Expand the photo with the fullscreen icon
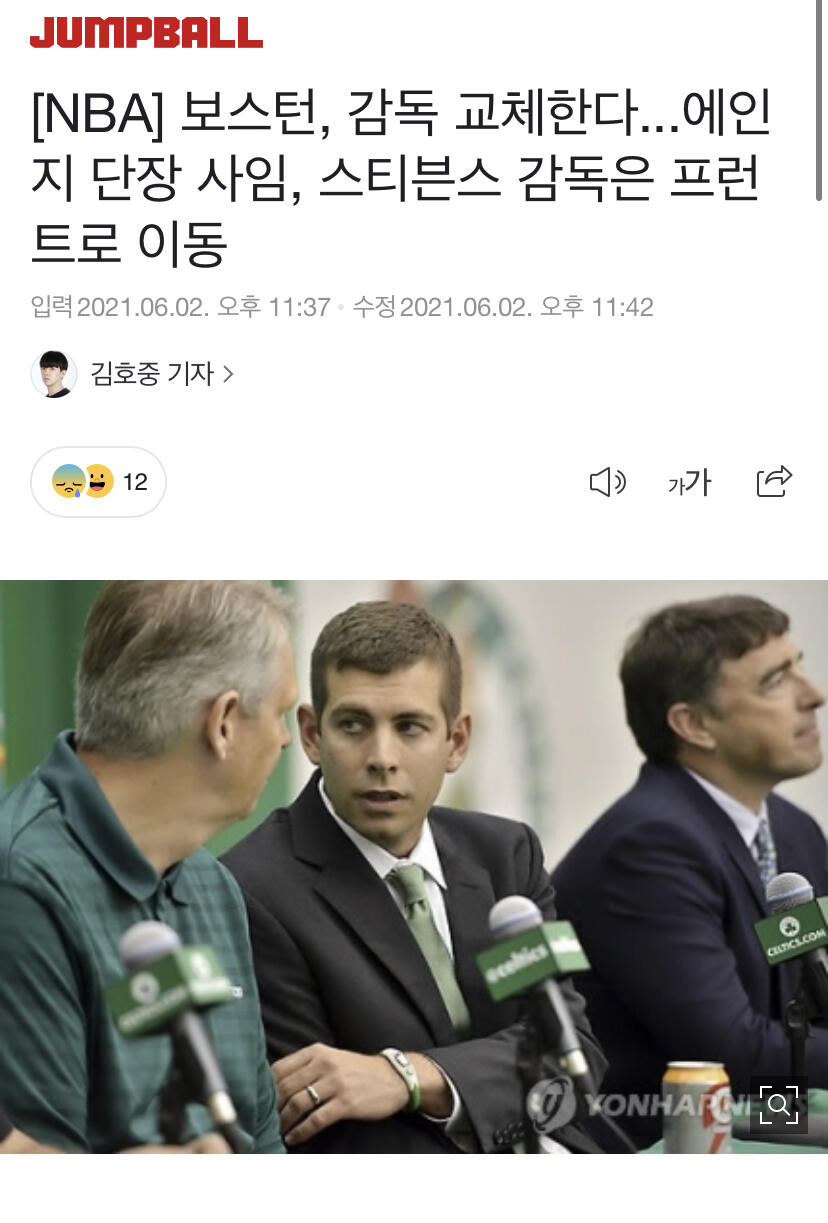This screenshot has width=828, height=1223. tap(778, 1105)
